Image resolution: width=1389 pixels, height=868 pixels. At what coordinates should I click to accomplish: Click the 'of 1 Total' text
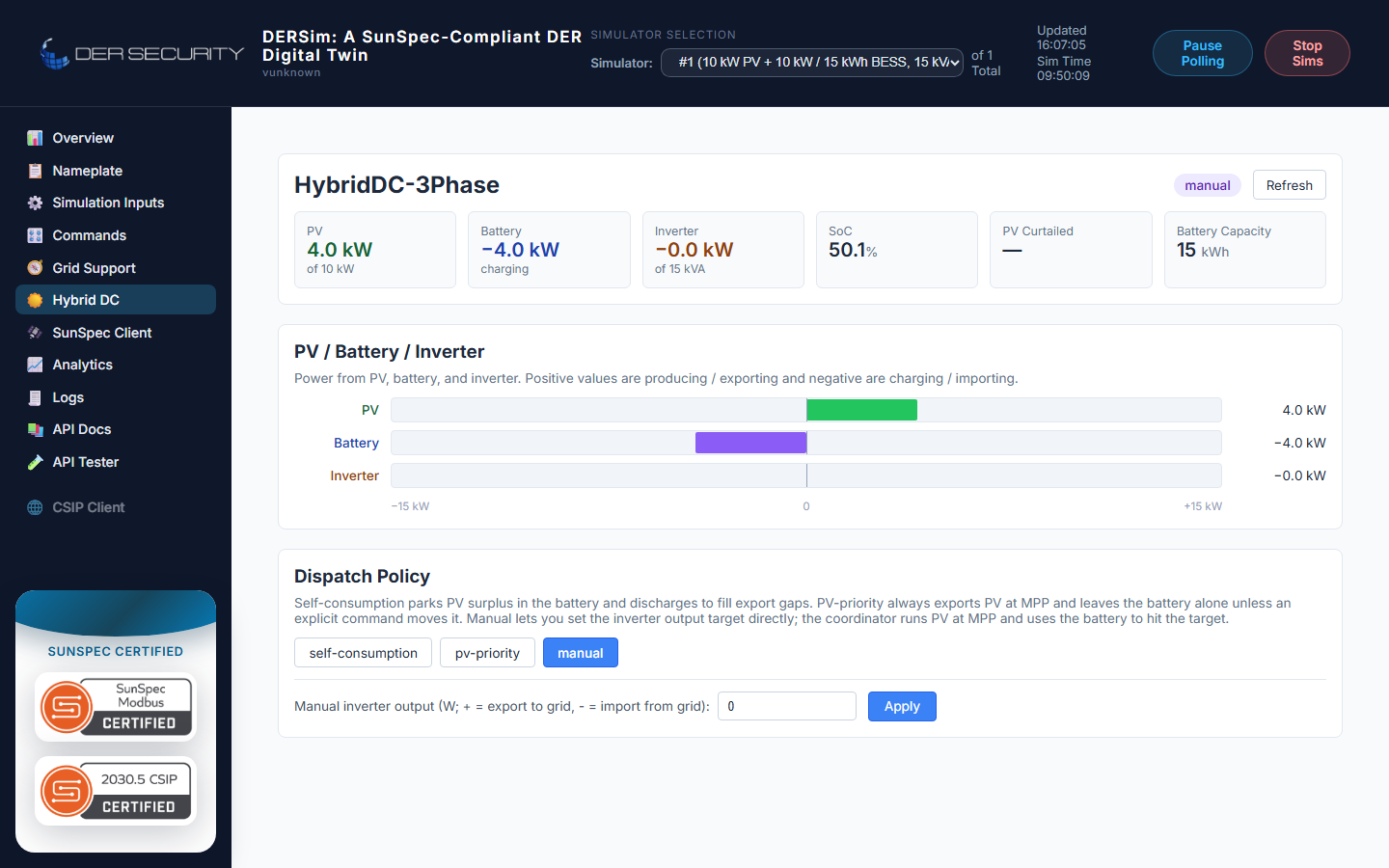point(986,63)
